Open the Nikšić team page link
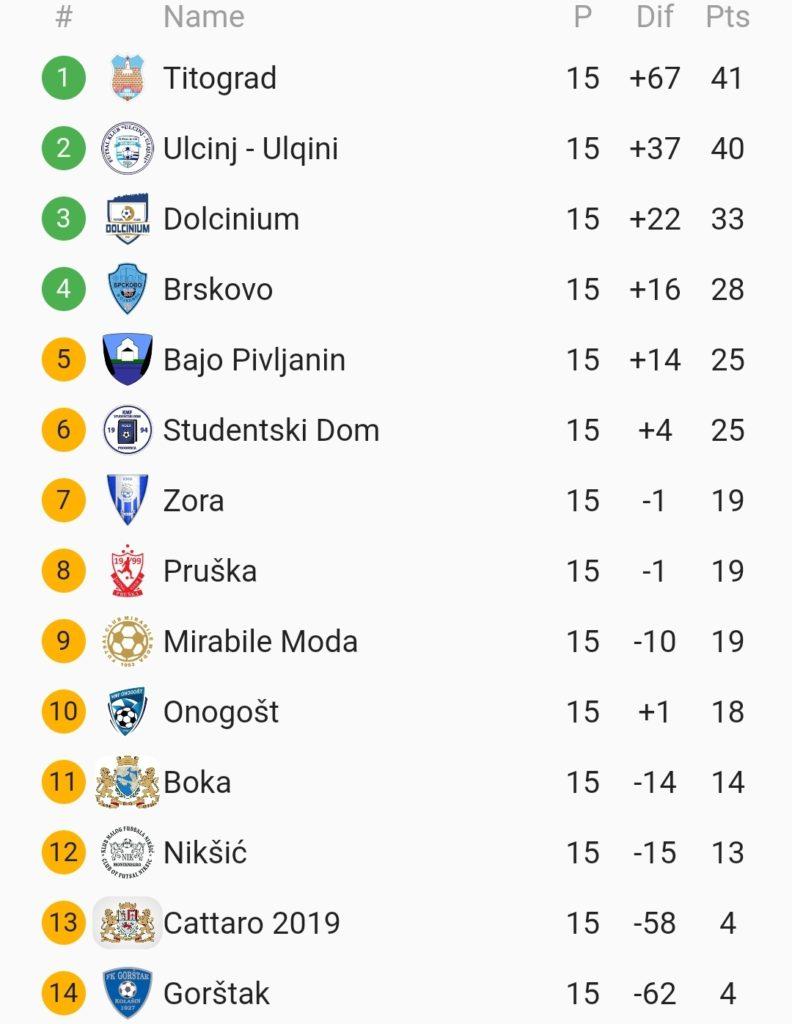This screenshot has width=792, height=1024. 205,852
